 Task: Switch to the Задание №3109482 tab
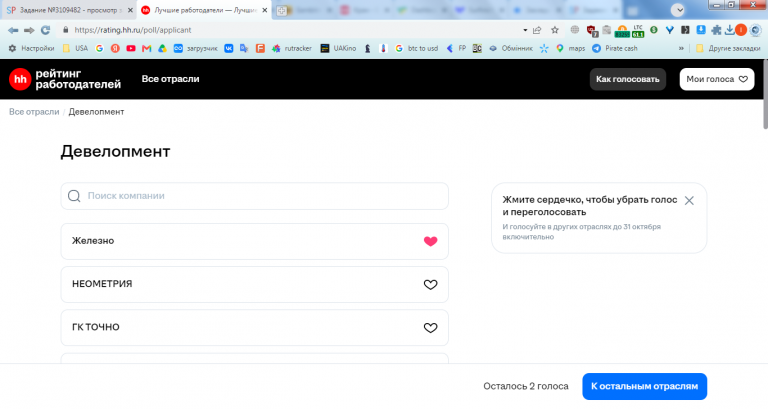click(x=69, y=10)
